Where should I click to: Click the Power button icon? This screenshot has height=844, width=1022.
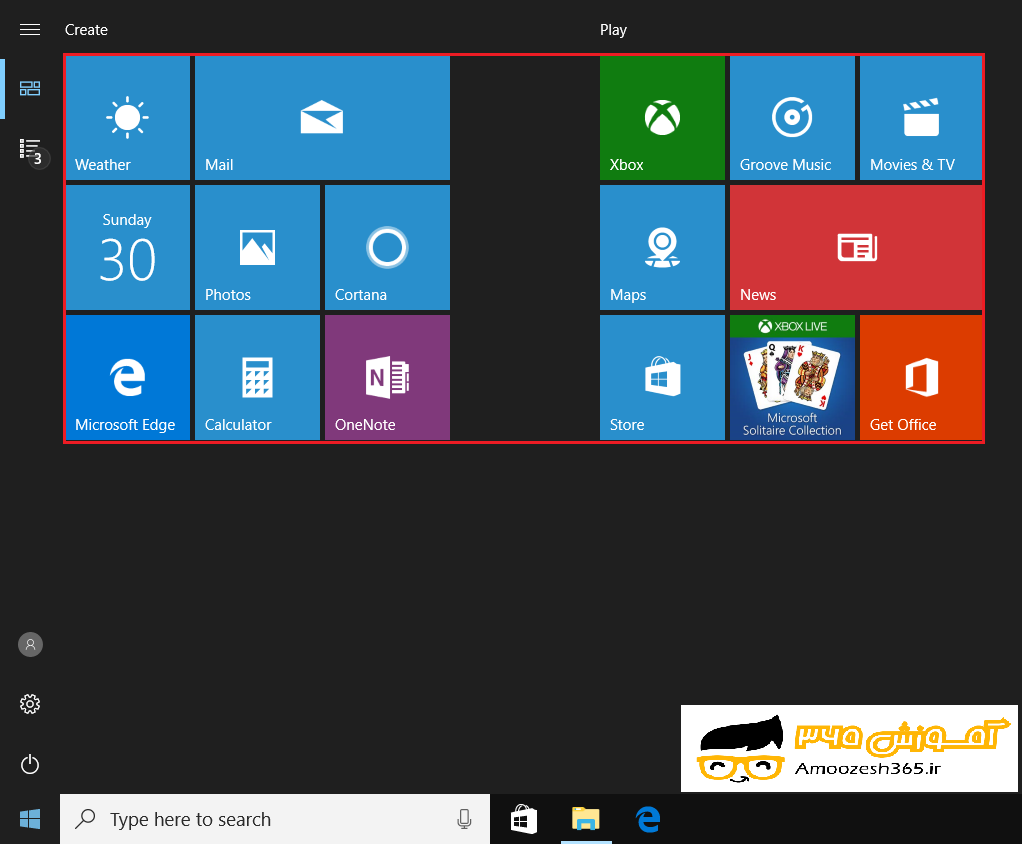tap(30, 764)
